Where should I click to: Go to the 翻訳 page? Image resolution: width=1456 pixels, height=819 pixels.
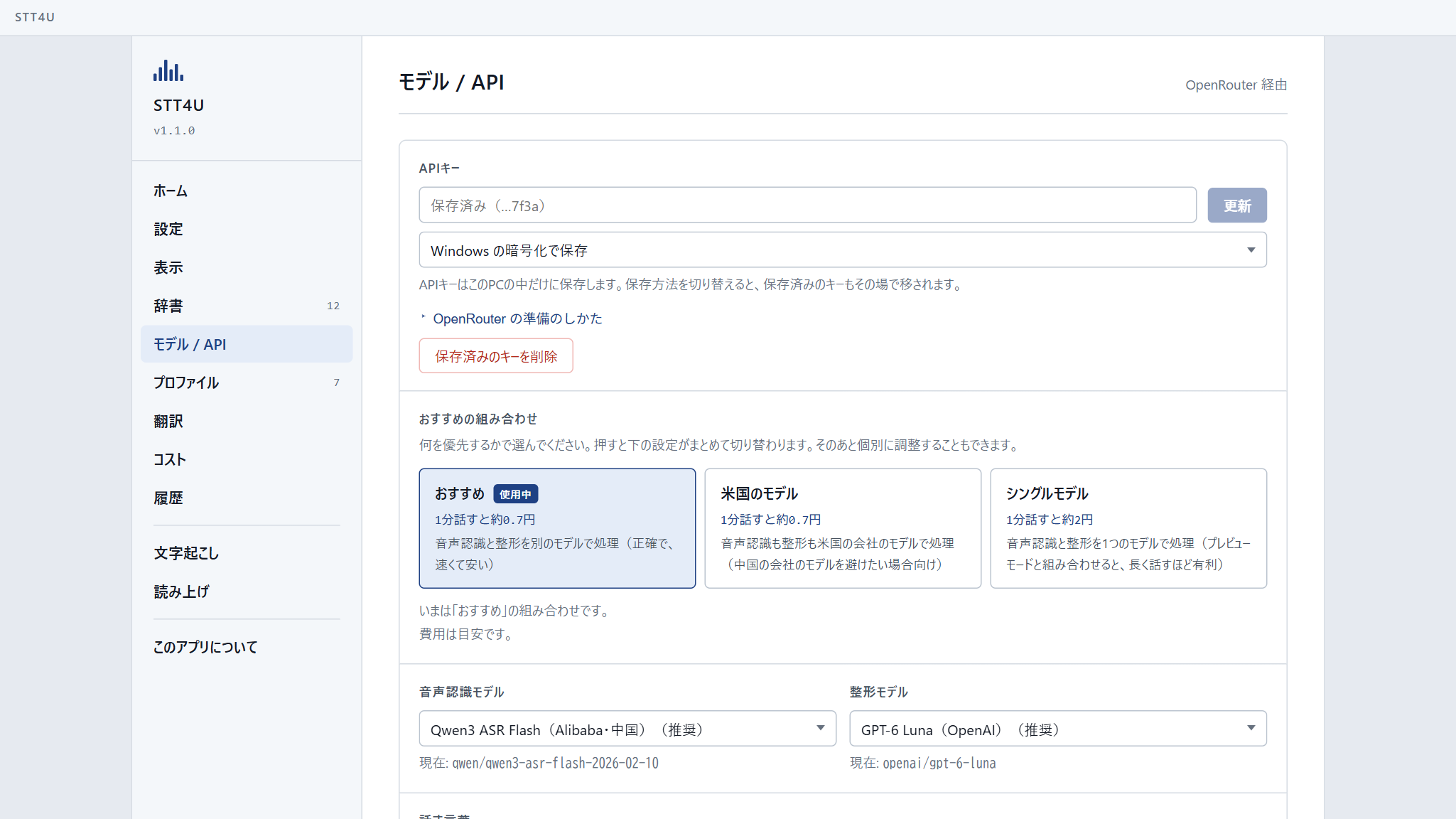pyautogui.click(x=247, y=421)
